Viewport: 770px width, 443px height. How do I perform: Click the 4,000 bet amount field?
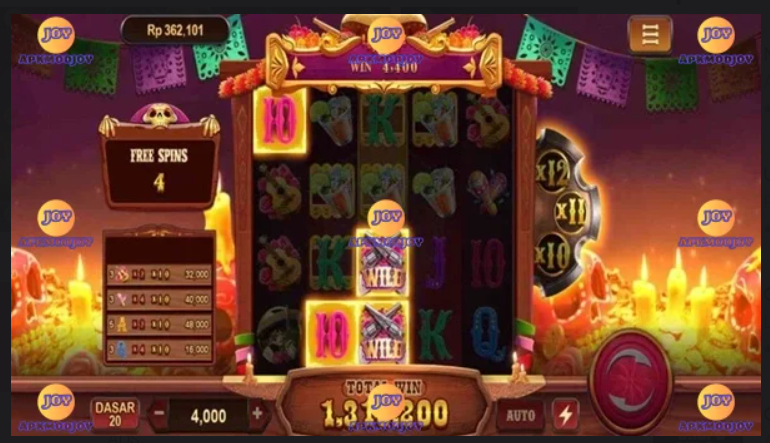click(208, 416)
